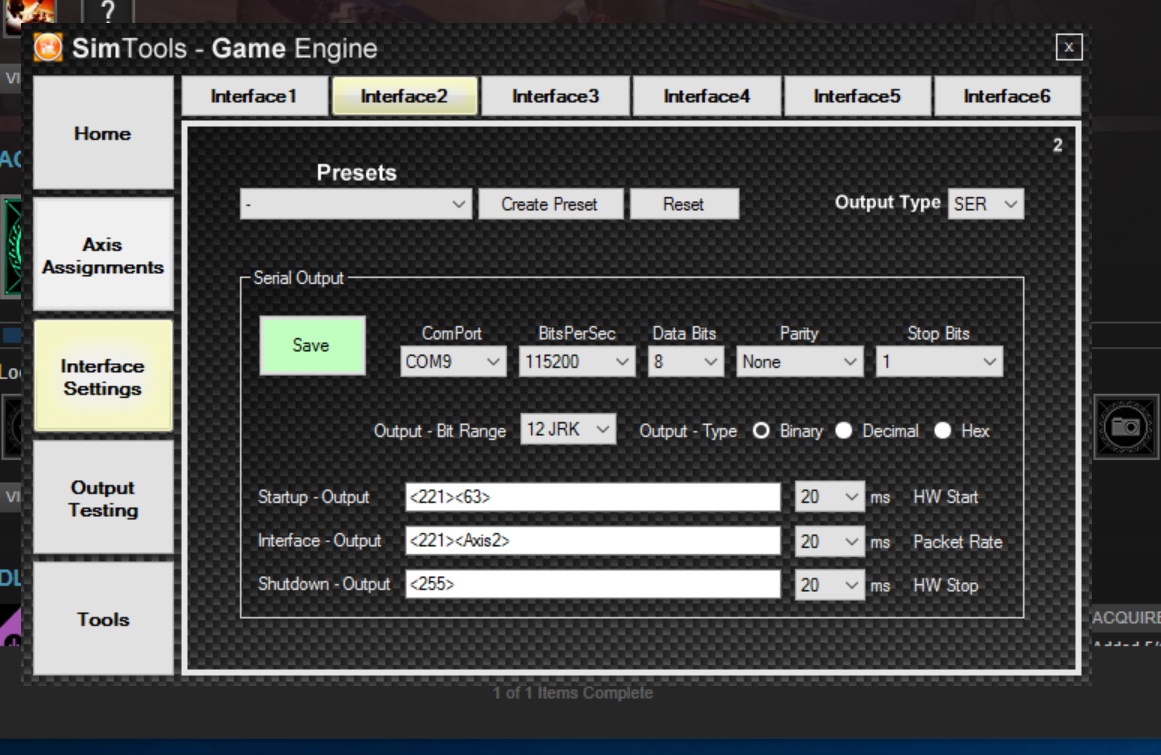Switch to the Interface3 tab
Image resolution: width=1161 pixels, height=755 pixels.
(555, 96)
